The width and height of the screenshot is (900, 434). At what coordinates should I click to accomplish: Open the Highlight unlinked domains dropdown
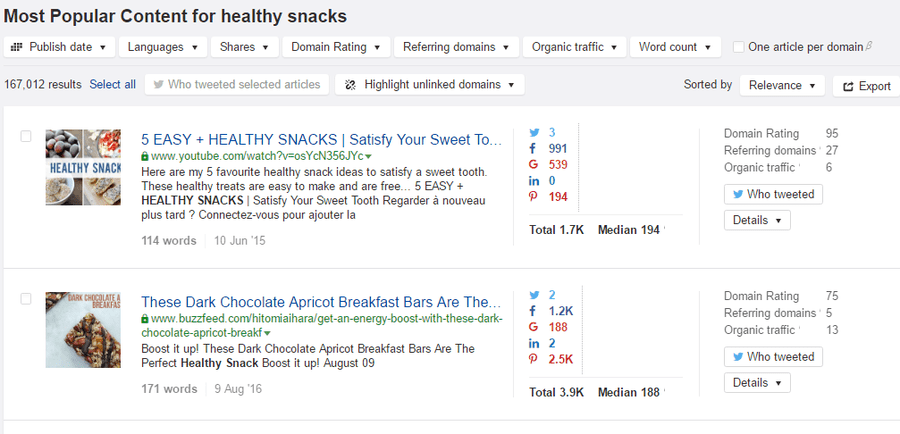coord(430,85)
